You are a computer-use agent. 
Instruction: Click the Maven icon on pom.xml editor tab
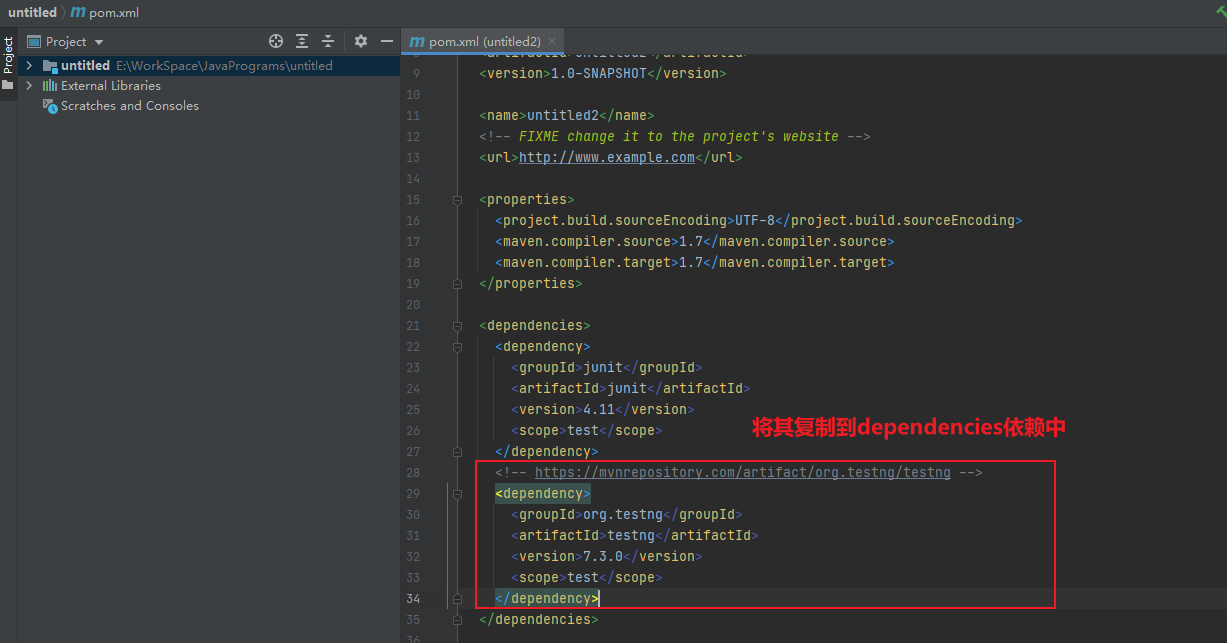(417, 41)
